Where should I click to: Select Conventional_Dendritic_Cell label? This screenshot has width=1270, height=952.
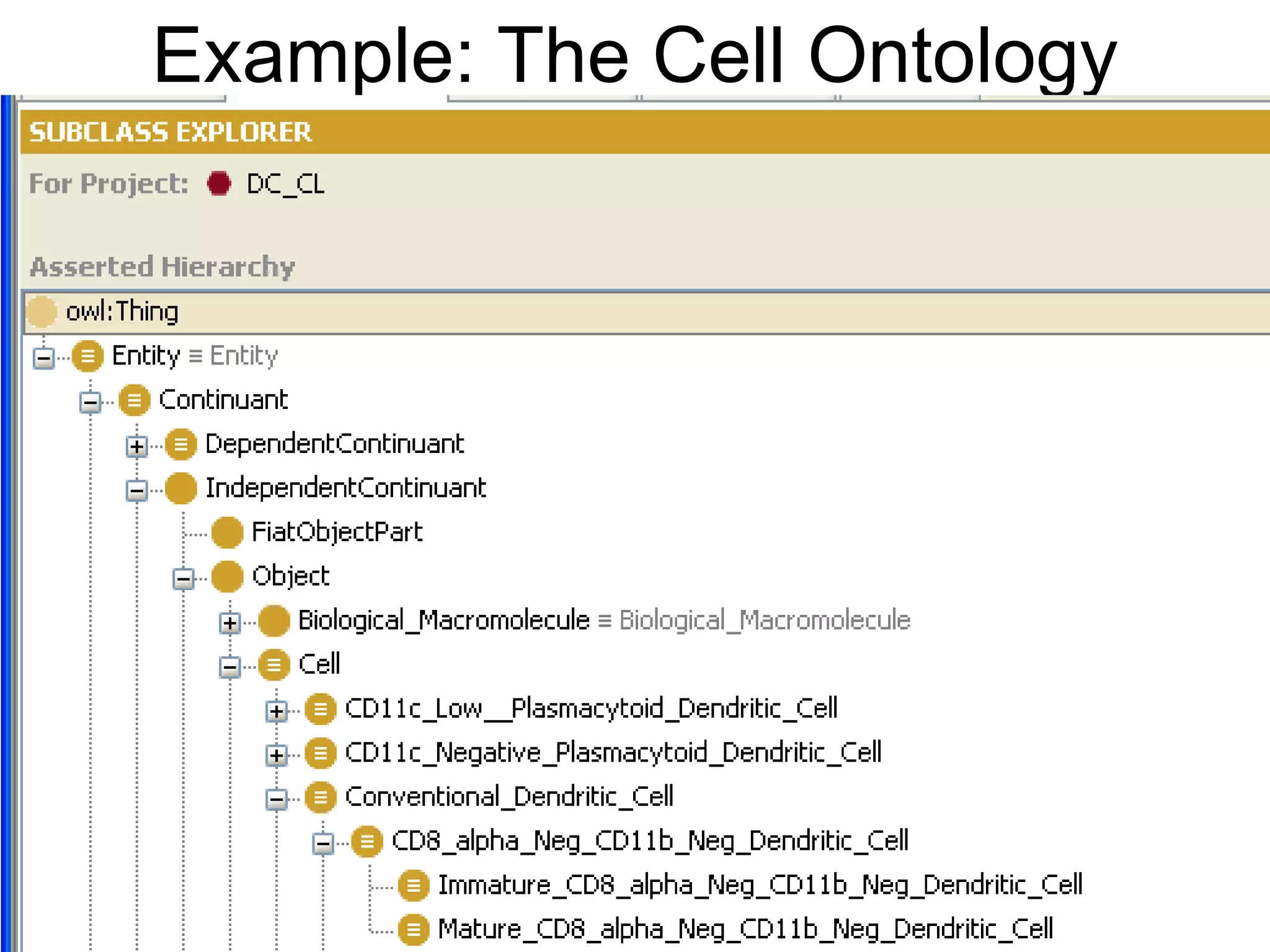pos(509,797)
